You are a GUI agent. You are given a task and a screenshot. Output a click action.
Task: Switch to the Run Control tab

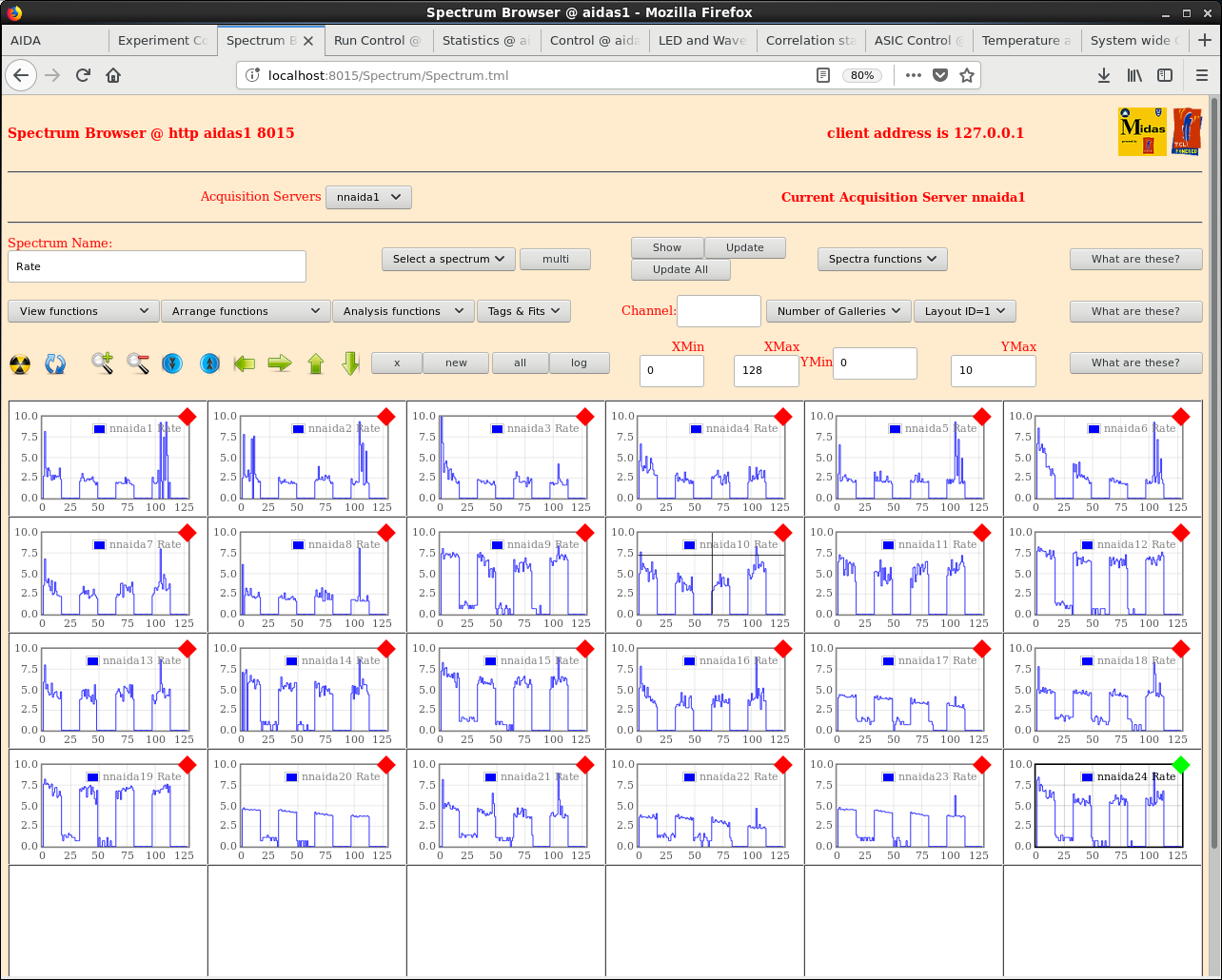[377, 41]
